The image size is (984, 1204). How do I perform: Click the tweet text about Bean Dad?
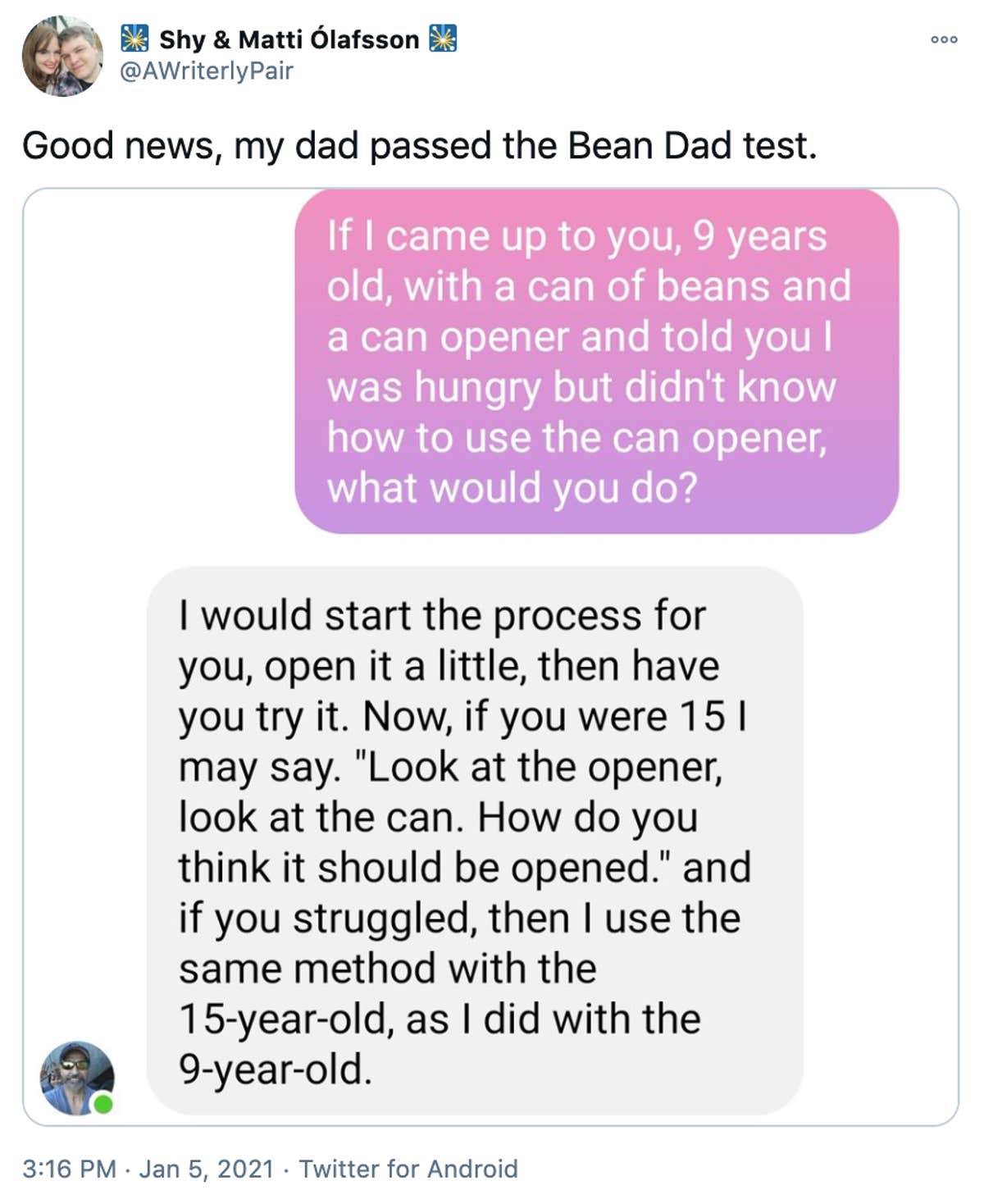[x=420, y=146]
